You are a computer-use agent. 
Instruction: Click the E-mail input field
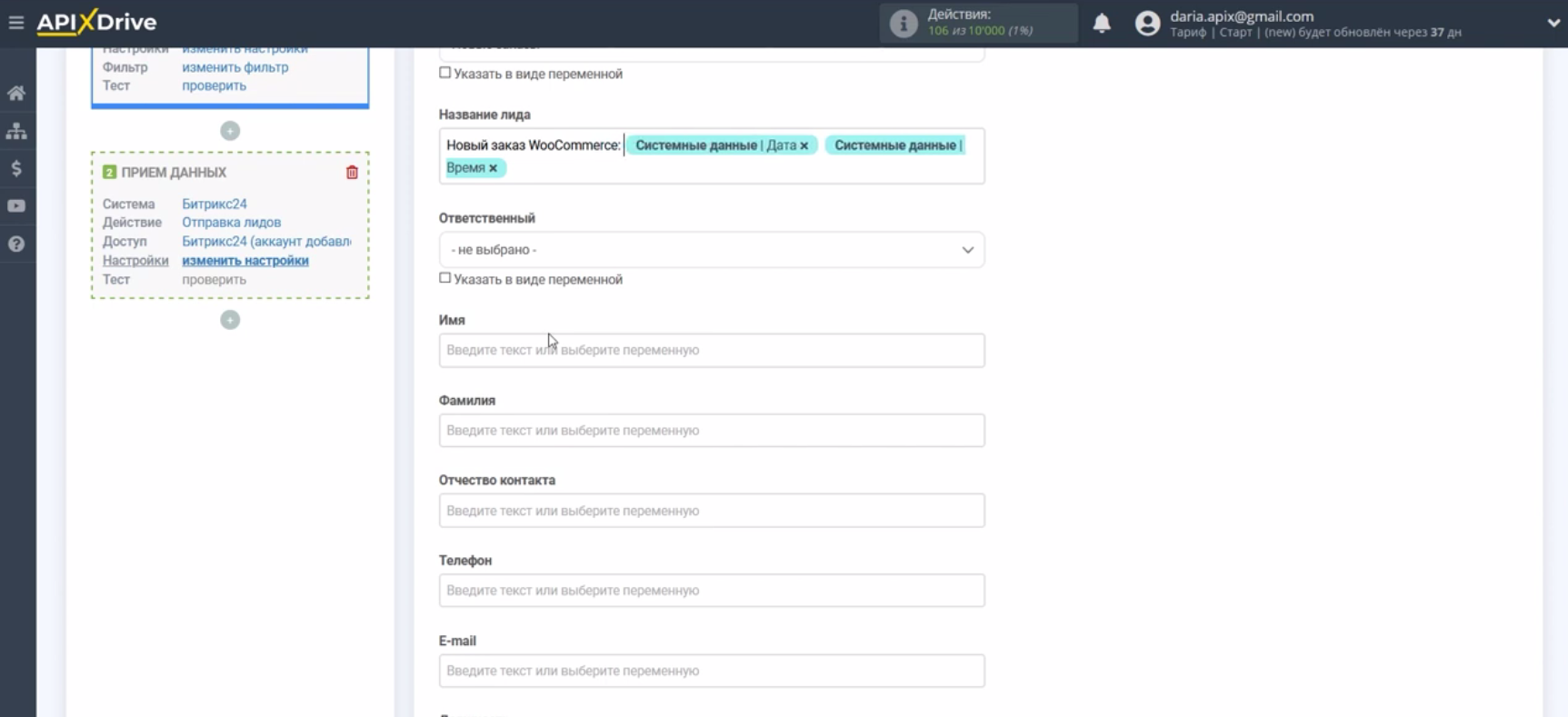[x=712, y=671]
